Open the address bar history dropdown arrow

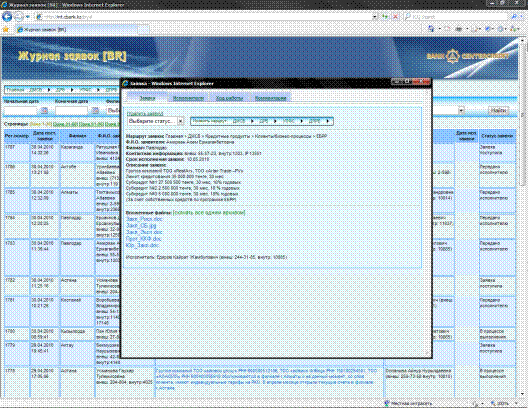pos(374,17)
